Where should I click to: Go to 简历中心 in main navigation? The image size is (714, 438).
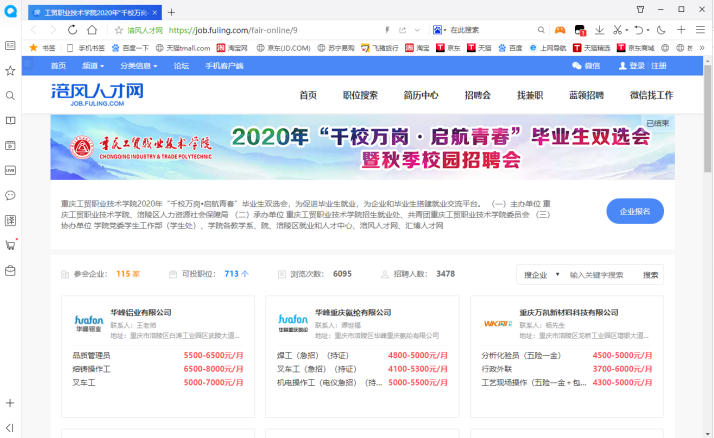coord(421,95)
